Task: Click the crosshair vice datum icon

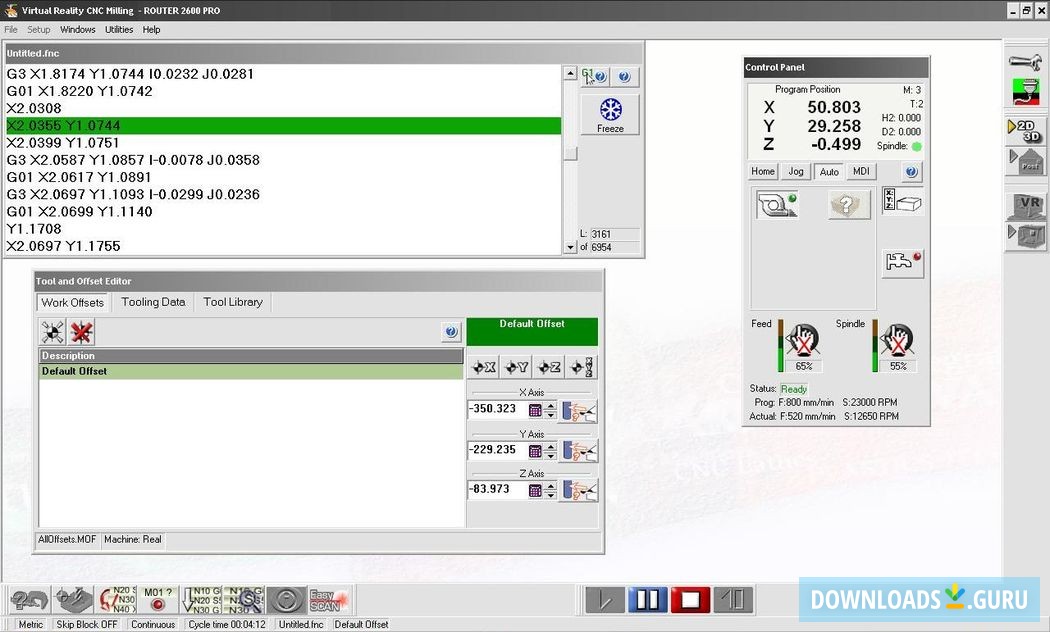Action: coord(73,600)
